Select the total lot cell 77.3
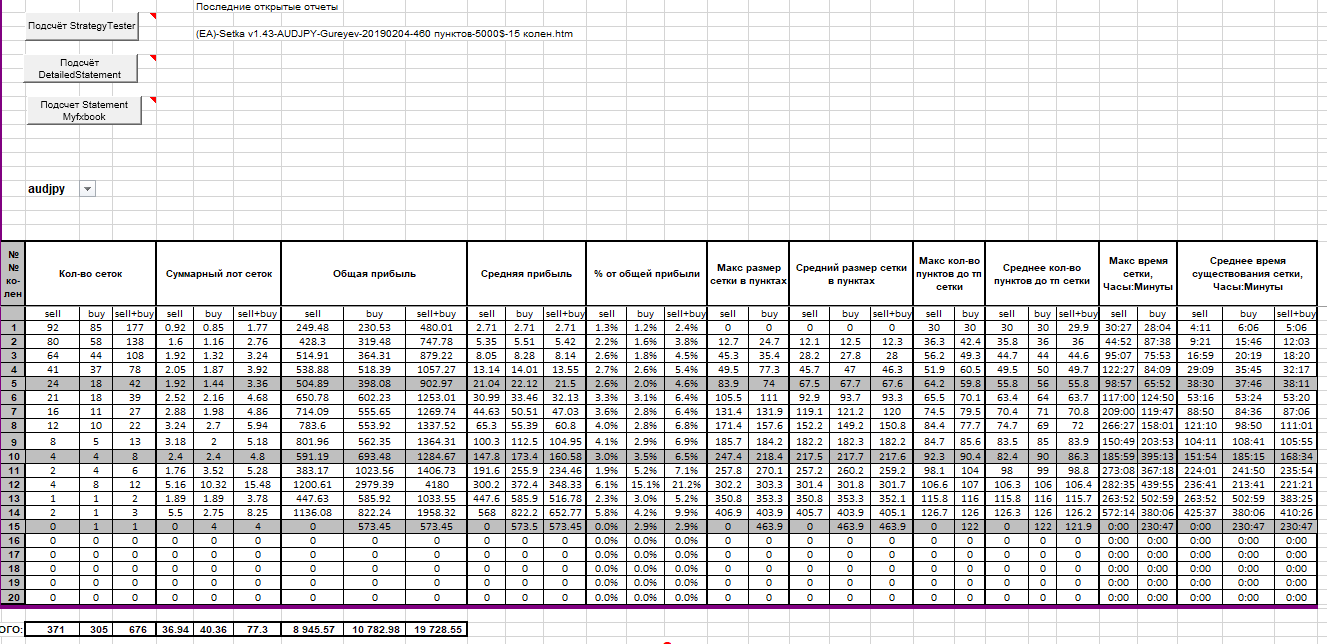Screen dimensions: 1327x644 [258, 630]
